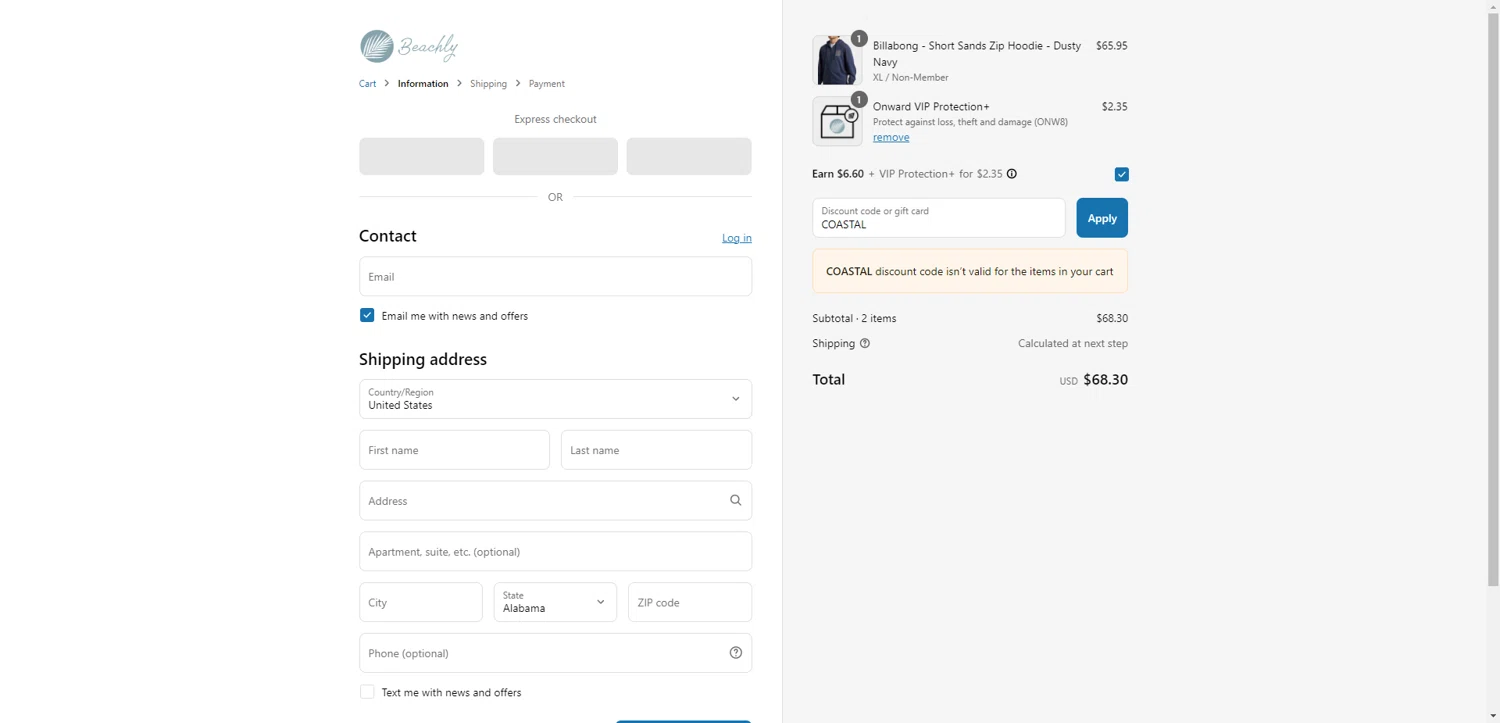
Task: Uncheck Email me with news and offers
Action: [367, 315]
